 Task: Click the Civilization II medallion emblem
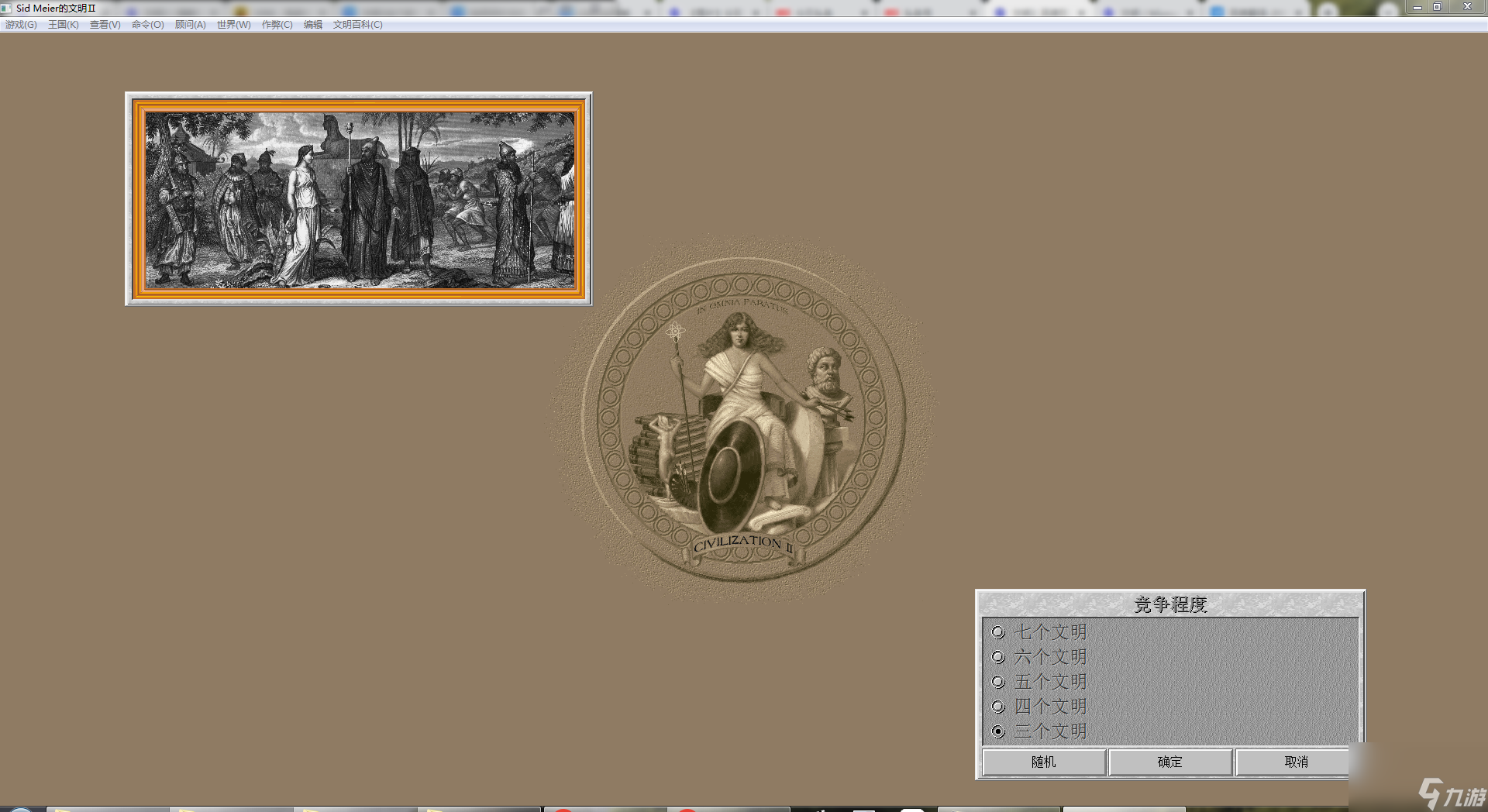[744, 418]
